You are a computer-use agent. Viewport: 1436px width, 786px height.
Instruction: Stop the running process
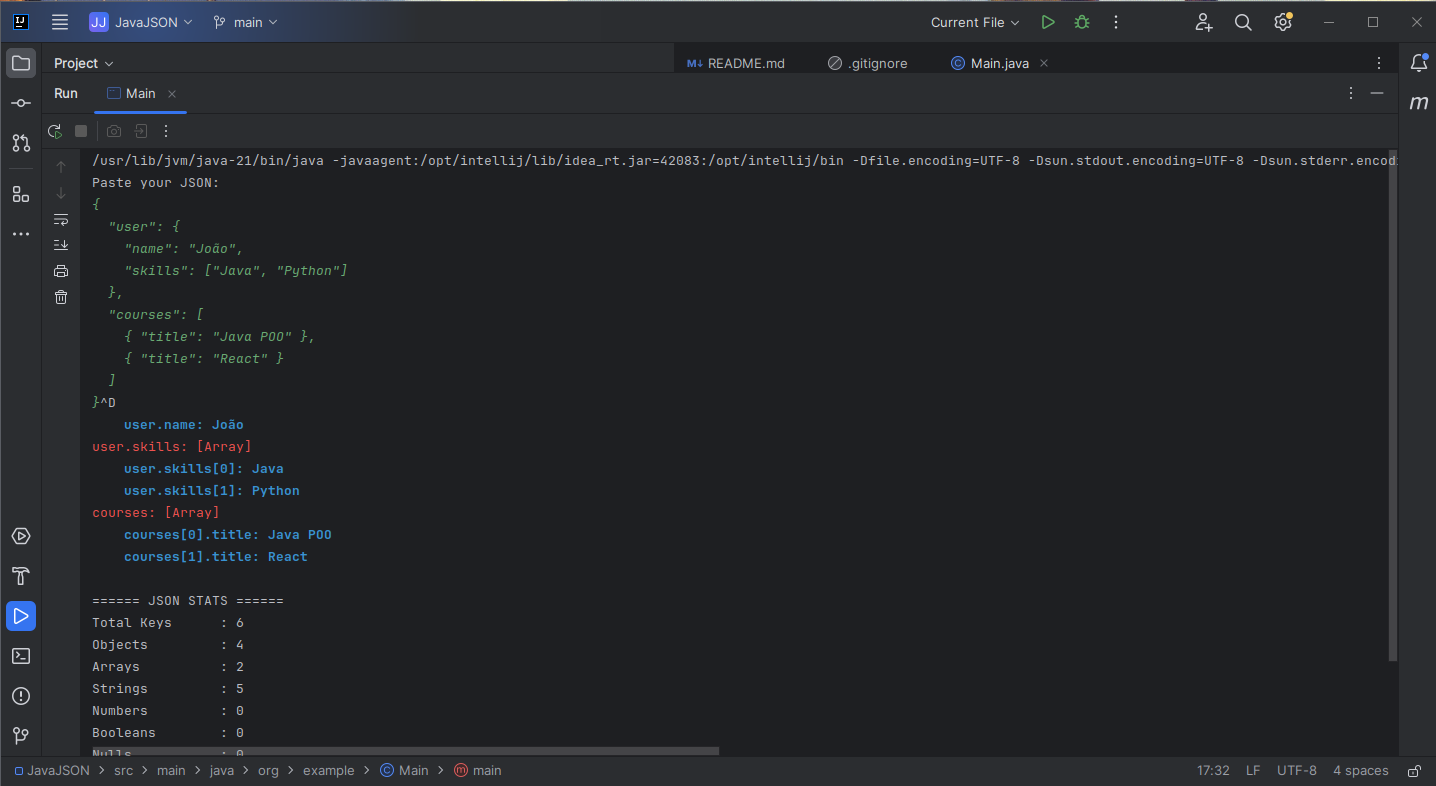point(81,131)
